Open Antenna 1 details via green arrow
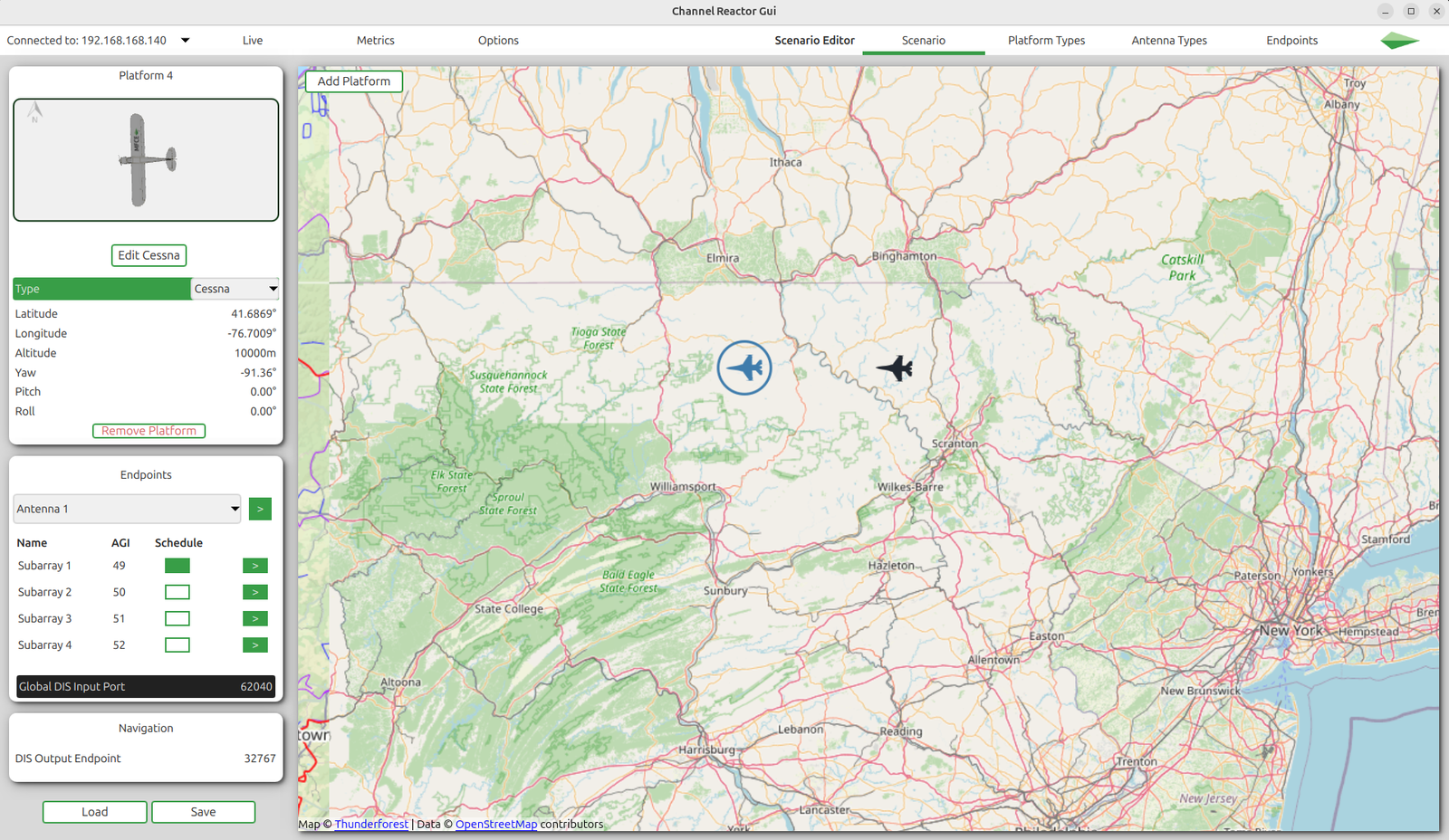This screenshot has width=1449, height=840. pyautogui.click(x=260, y=509)
